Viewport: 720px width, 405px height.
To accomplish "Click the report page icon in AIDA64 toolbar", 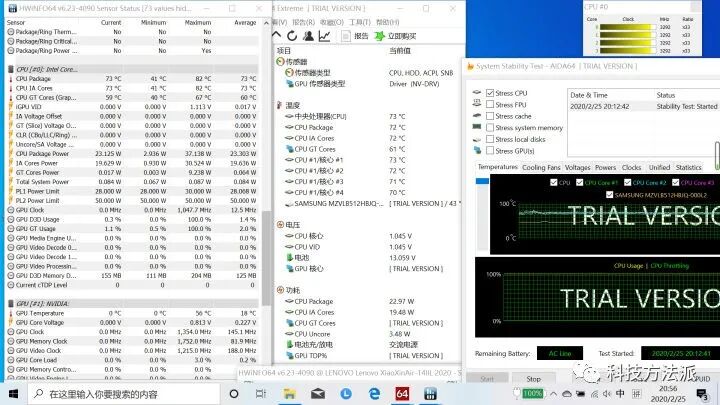I will [346, 36].
